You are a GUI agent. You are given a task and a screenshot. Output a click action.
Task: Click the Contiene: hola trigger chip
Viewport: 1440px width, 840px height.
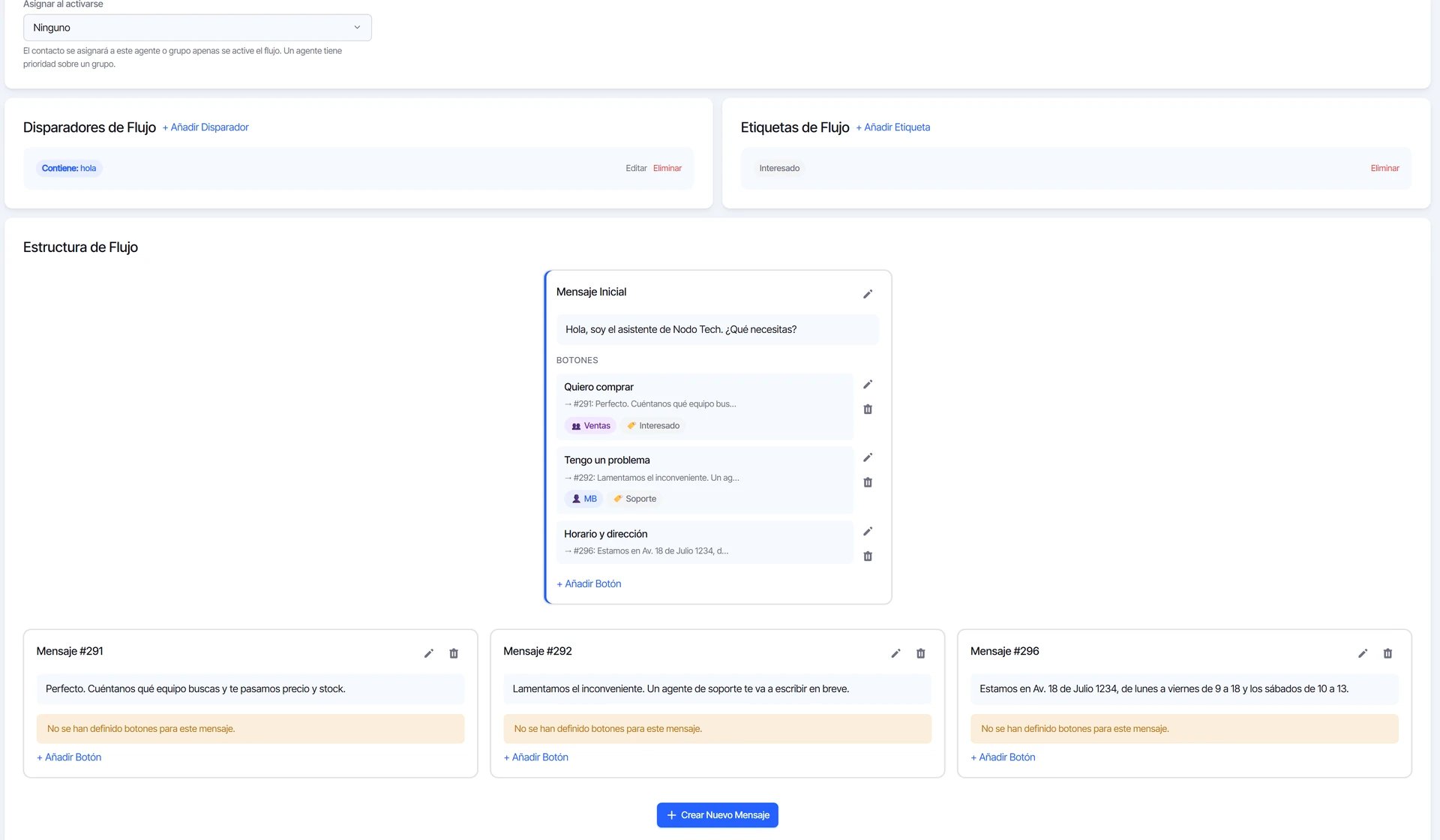click(69, 168)
